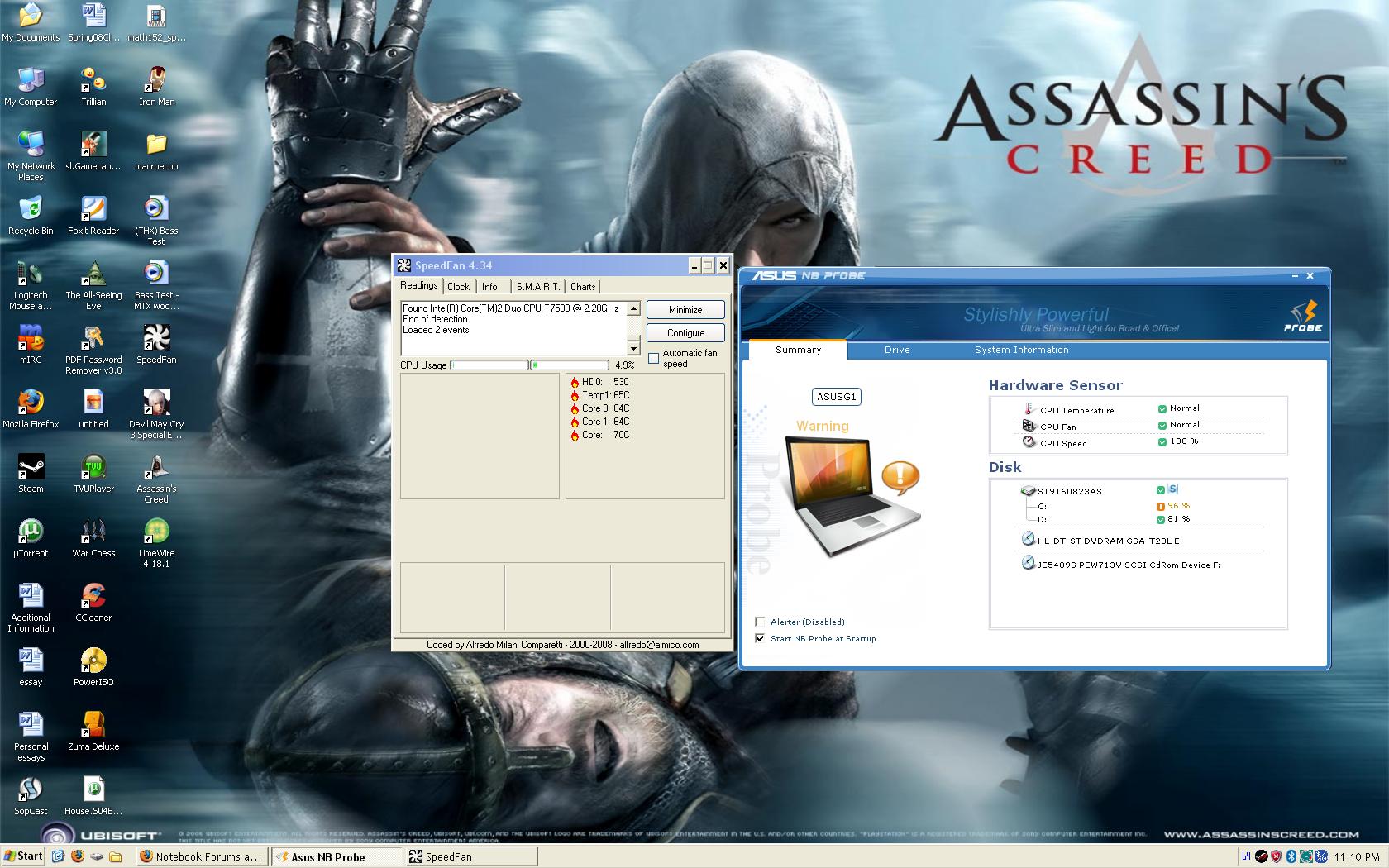The width and height of the screenshot is (1389, 868).
Task: Open System Information tab in NB Probe
Action: (x=1022, y=350)
